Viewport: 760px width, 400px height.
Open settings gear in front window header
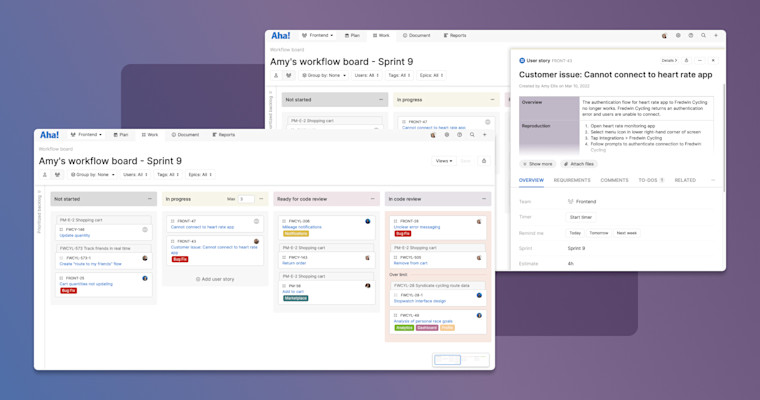(x=446, y=135)
